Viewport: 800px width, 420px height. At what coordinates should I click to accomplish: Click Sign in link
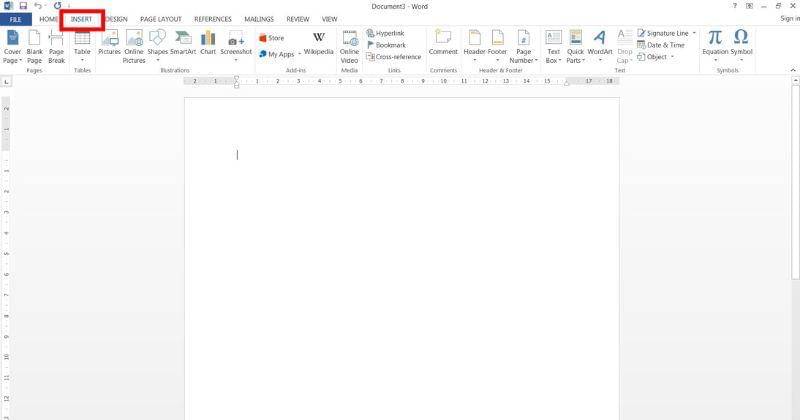(789, 19)
